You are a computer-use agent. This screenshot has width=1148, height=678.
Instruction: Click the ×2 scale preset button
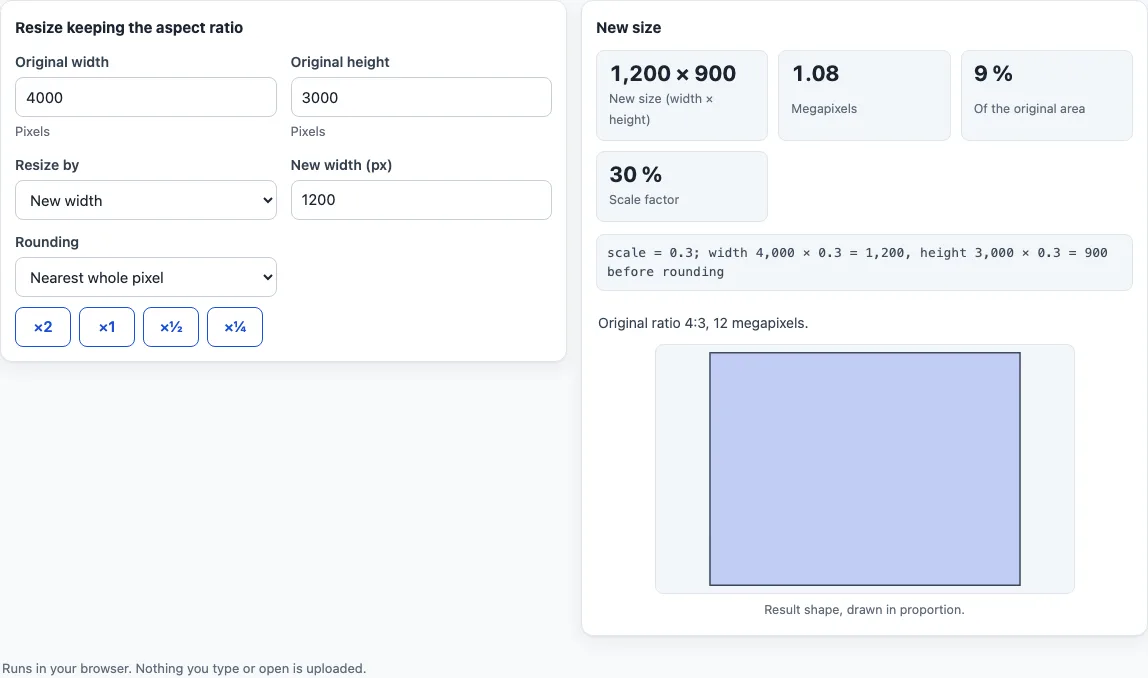[x=43, y=327]
